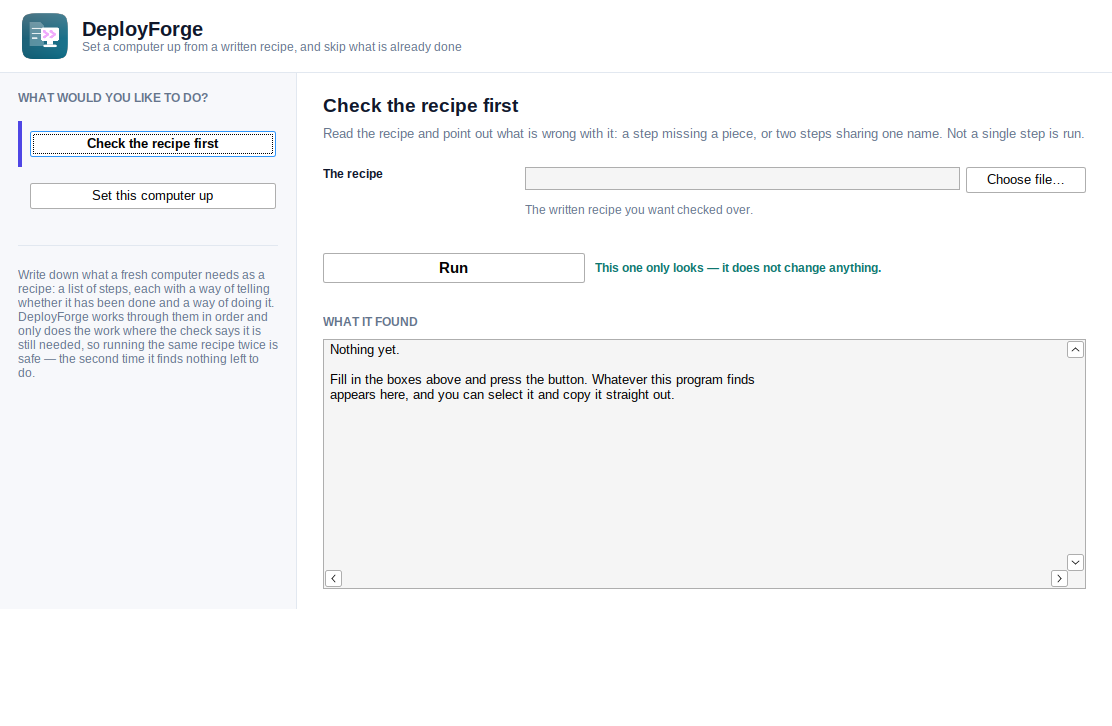
Task: Click the recipe file path field
Action: 742,179
